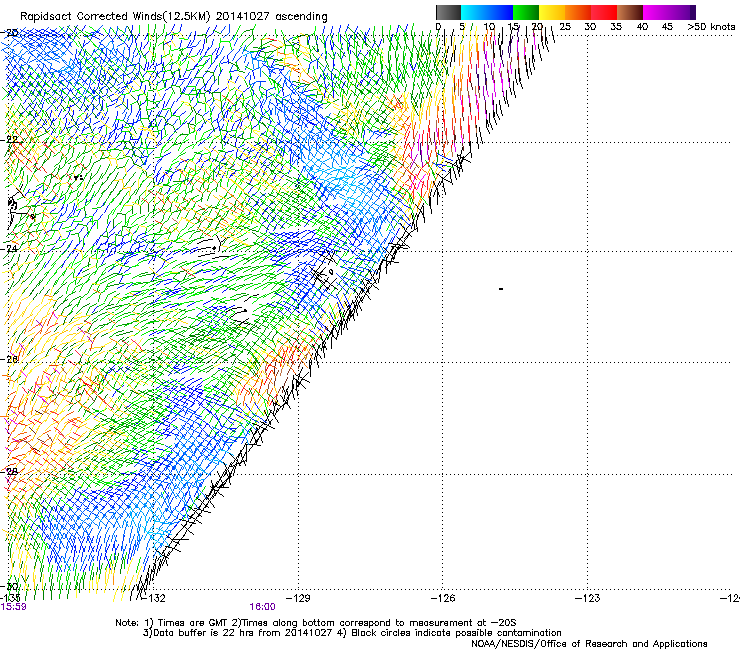The width and height of the screenshot is (740, 650).
Task: Click the longitude label '-126'
Action: point(443,598)
